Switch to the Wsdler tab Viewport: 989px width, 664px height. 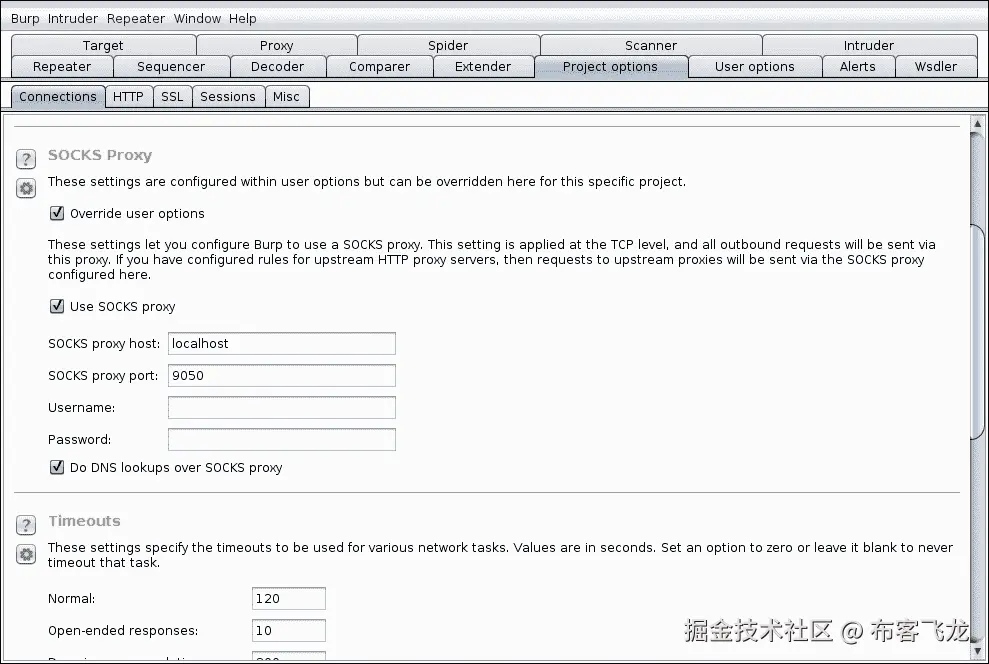[x=936, y=67]
